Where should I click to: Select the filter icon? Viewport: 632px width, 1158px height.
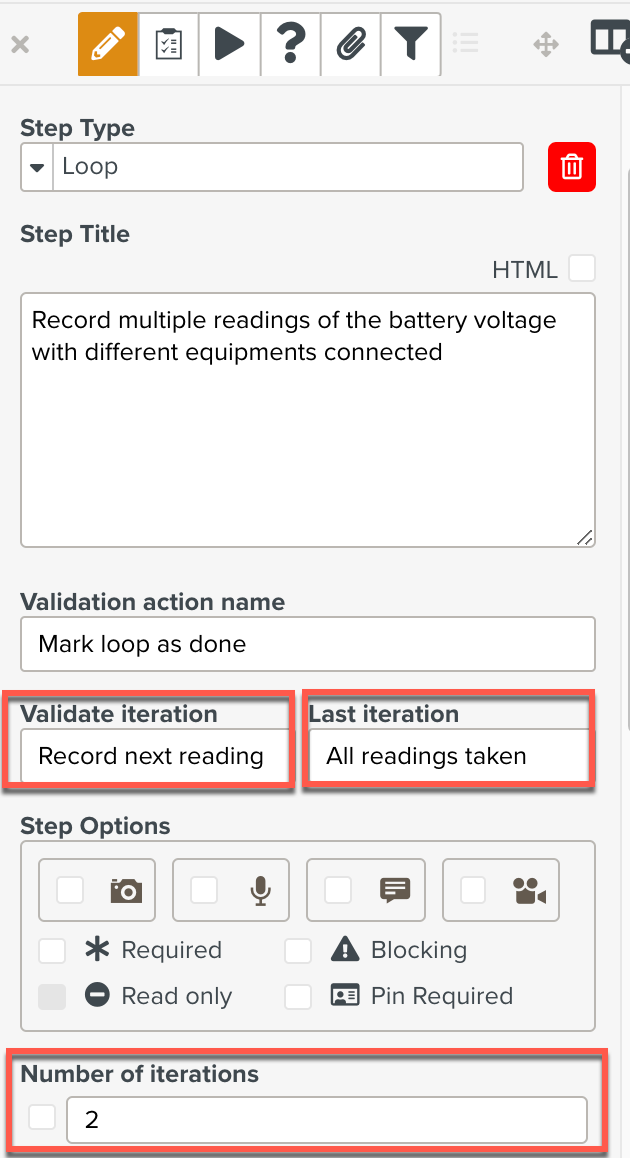410,44
